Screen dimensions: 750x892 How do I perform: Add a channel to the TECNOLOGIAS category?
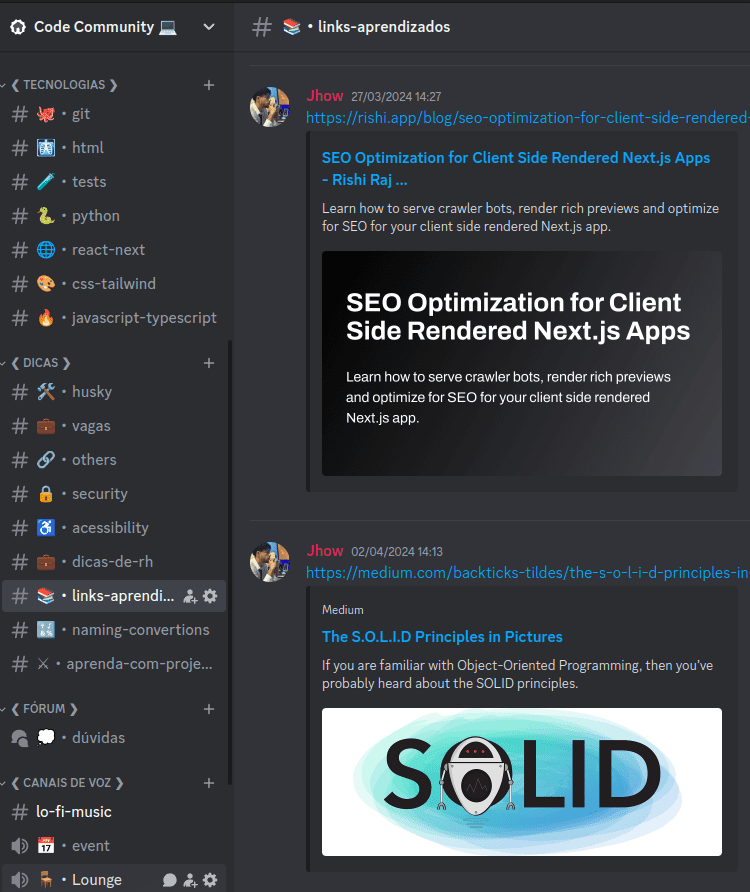tap(209, 85)
